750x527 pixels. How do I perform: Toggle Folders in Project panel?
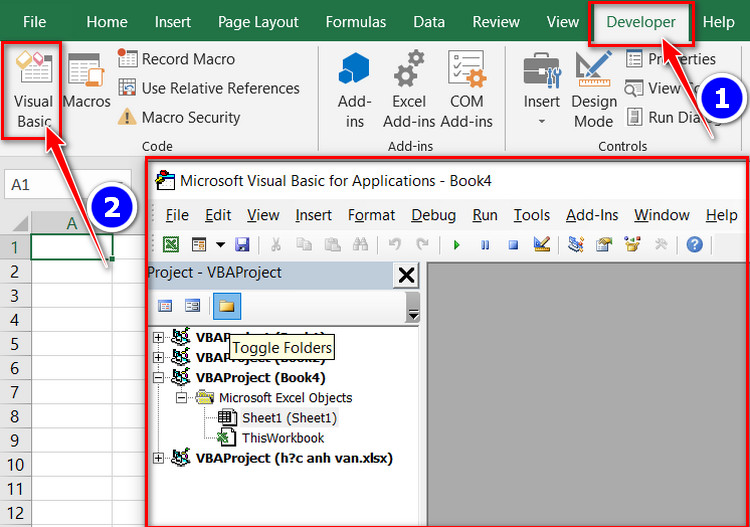tap(227, 306)
